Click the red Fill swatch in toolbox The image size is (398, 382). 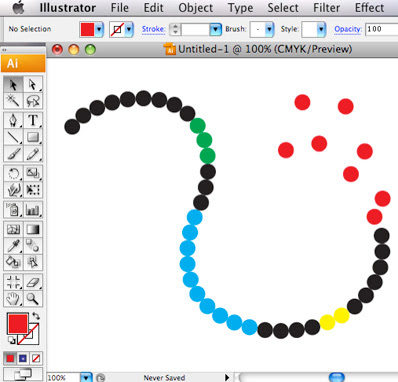tap(18, 324)
